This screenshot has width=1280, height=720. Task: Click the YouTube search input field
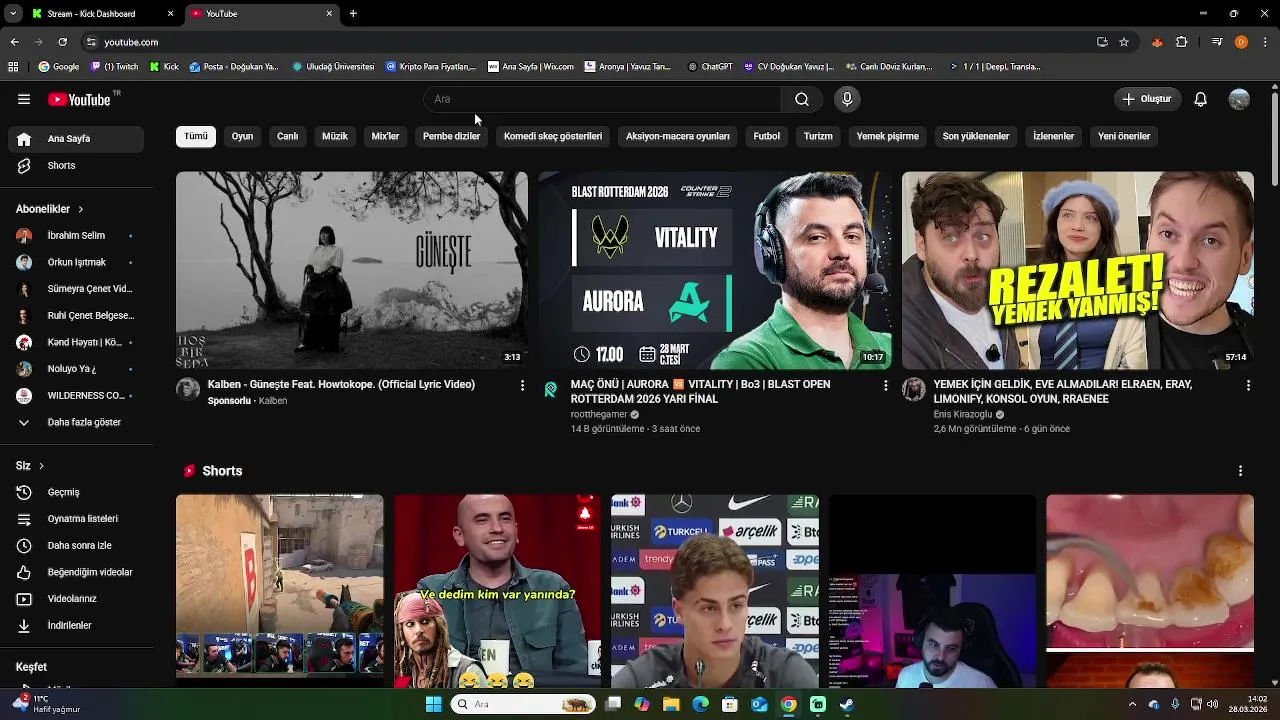point(603,99)
